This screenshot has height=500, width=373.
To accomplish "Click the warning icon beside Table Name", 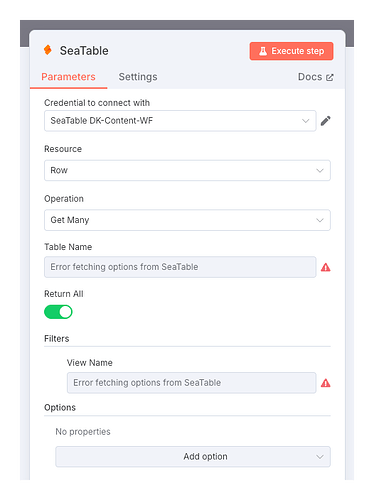I will pos(325,267).
